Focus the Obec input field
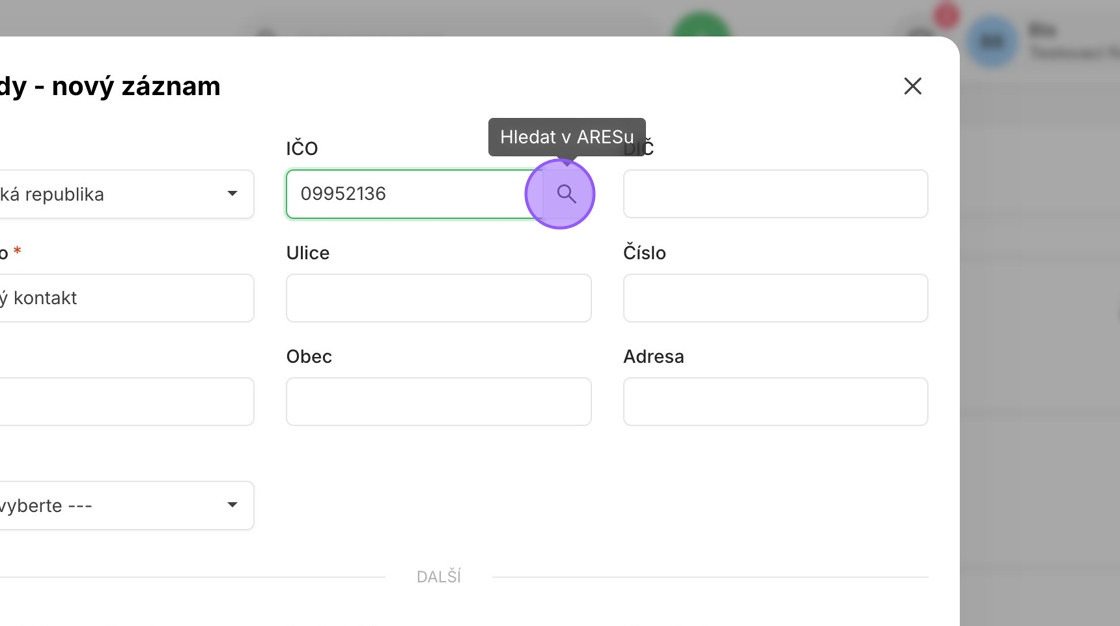Image resolution: width=1120 pixels, height=626 pixels. coord(439,402)
